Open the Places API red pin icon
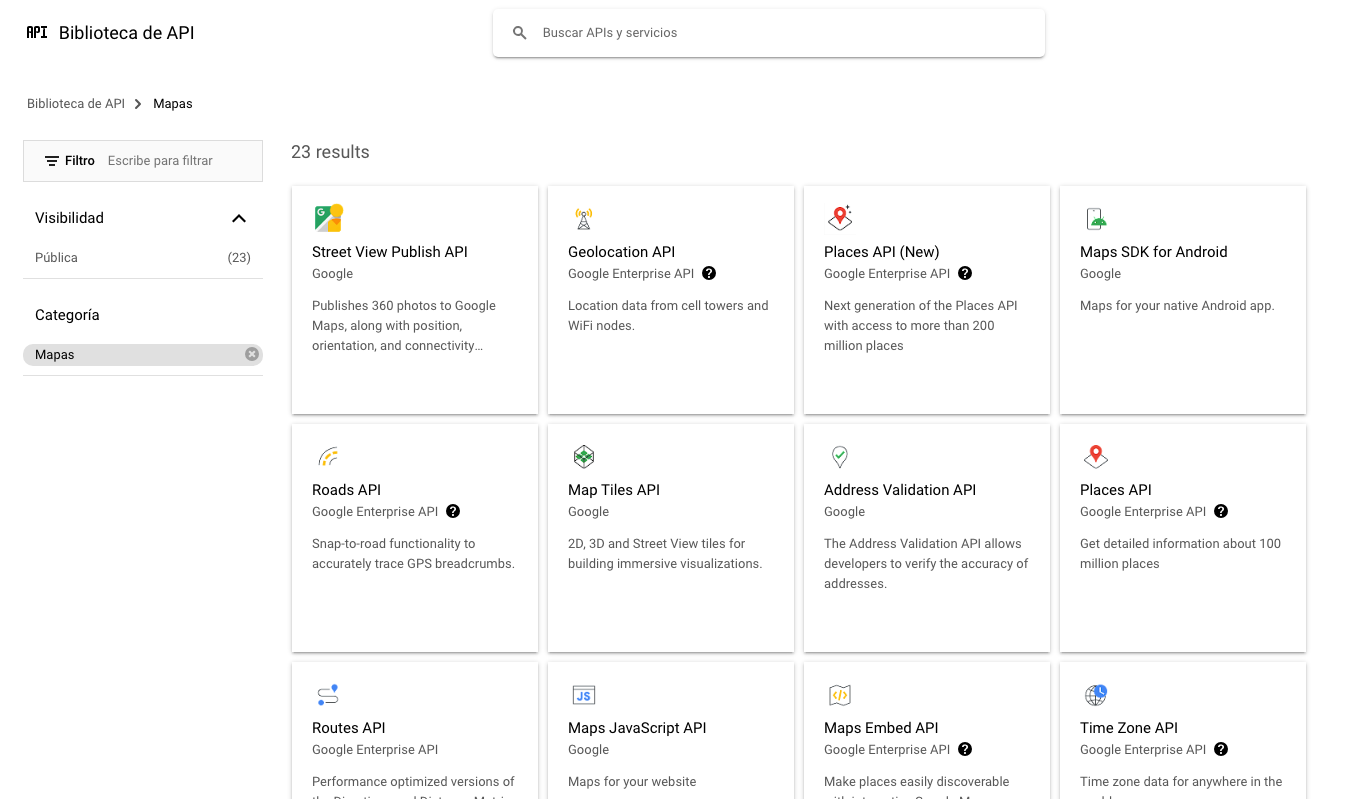Image resolution: width=1360 pixels, height=802 pixels. point(1096,456)
